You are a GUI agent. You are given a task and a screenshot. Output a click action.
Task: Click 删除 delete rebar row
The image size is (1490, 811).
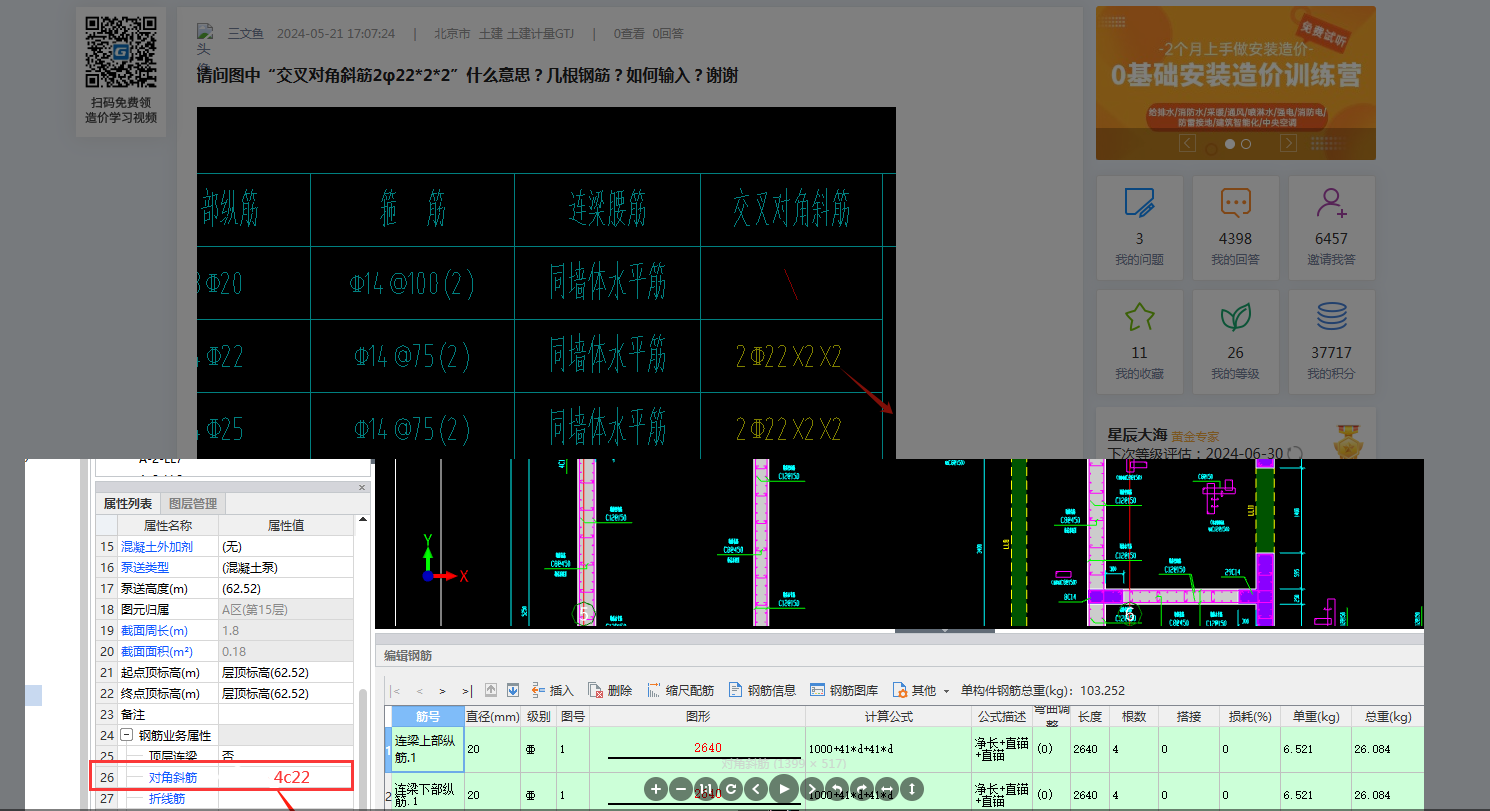pyautogui.click(x=610, y=690)
